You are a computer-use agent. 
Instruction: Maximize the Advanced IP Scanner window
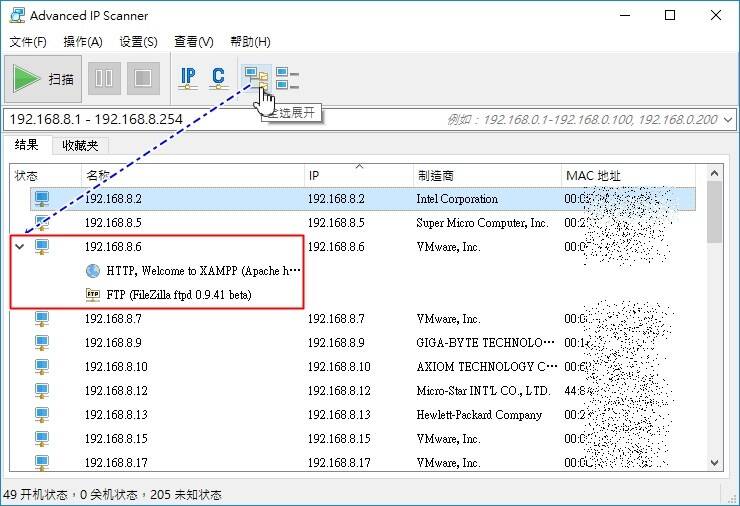click(x=670, y=15)
